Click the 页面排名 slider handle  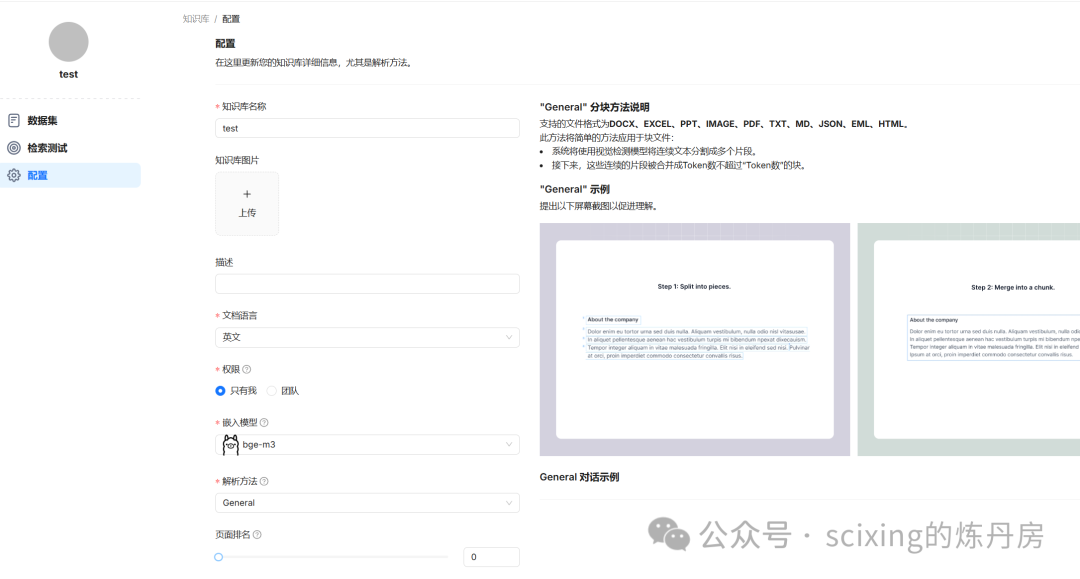(218, 557)
